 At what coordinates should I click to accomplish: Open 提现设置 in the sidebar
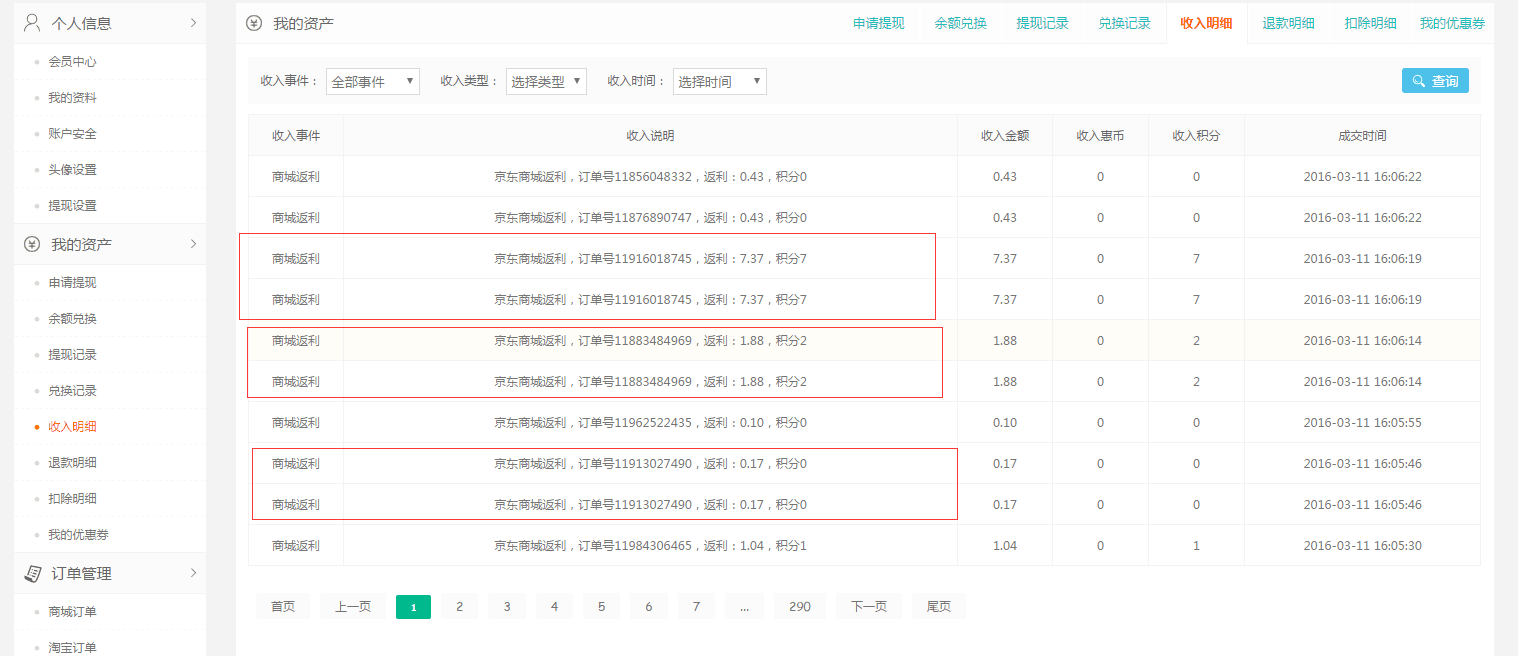coord(72,205)
